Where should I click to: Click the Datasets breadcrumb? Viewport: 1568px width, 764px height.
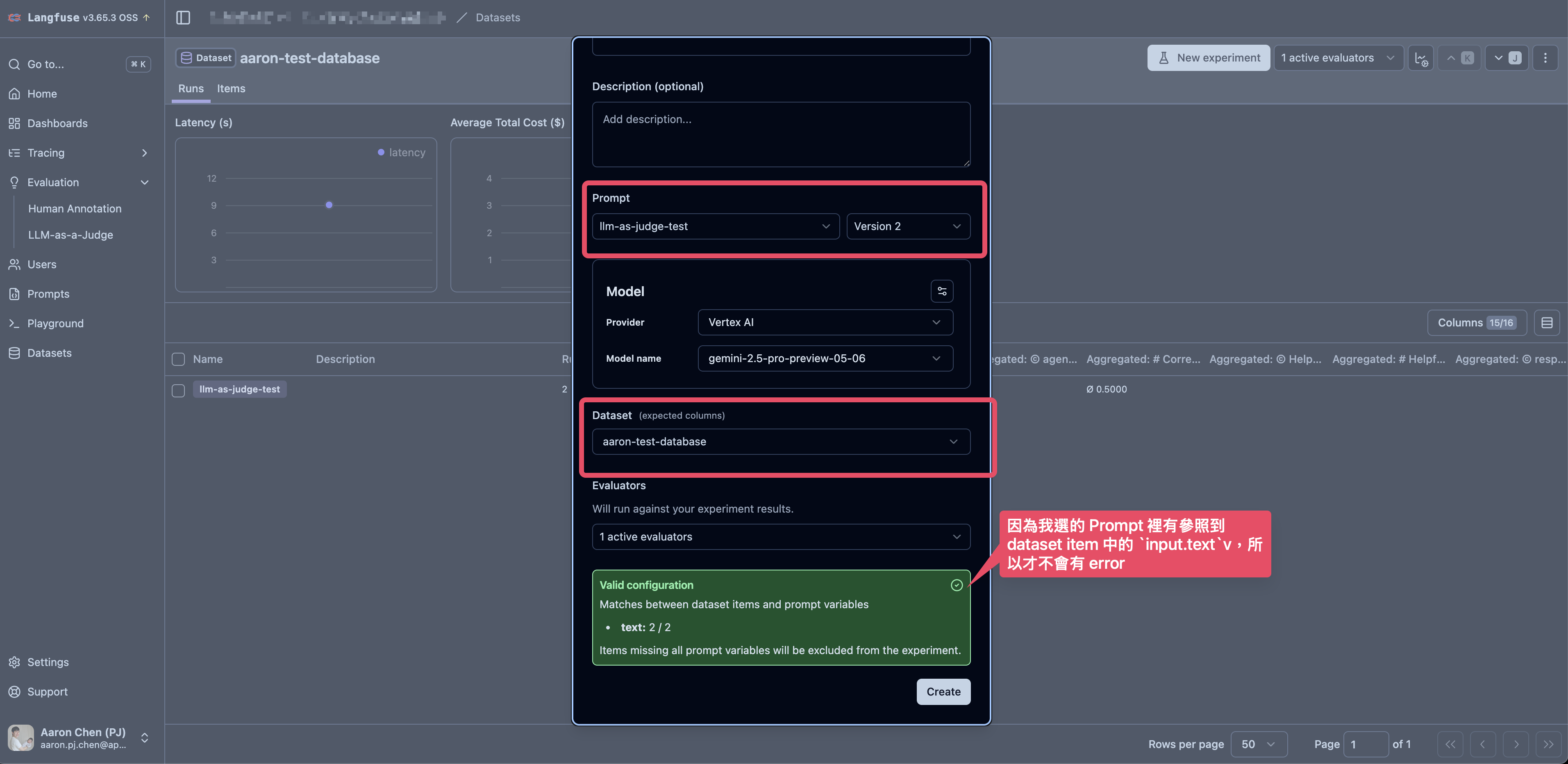coord(497,18)
